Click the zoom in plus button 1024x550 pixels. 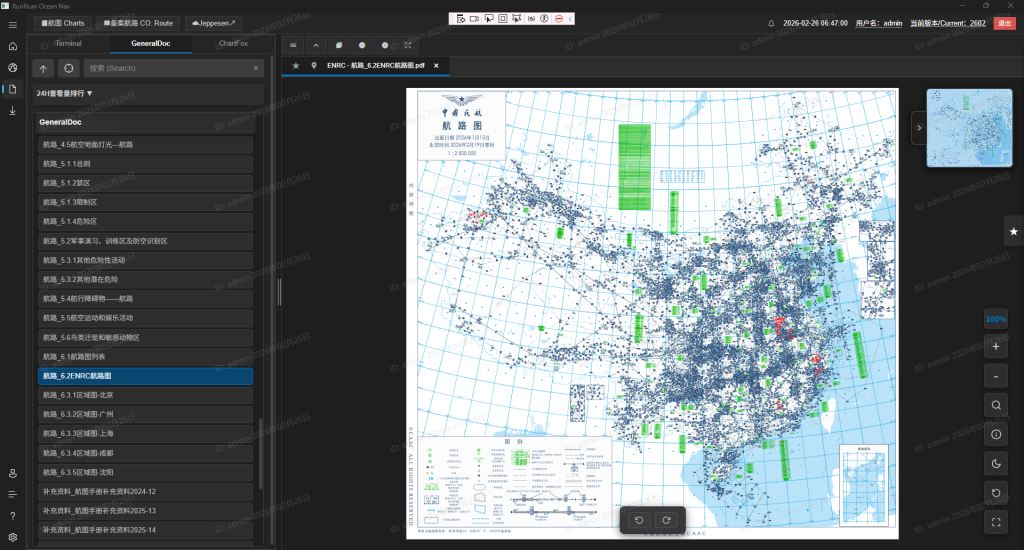pos(996,348)
